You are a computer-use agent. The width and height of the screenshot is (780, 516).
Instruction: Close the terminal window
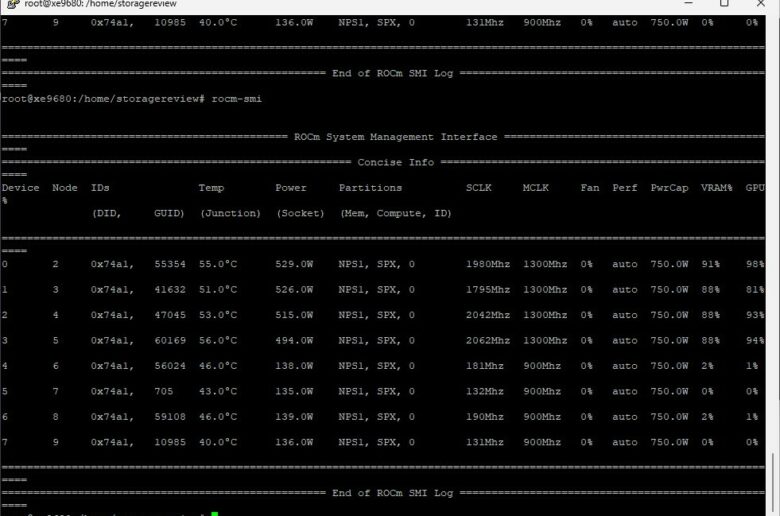(x=761, y=3)
